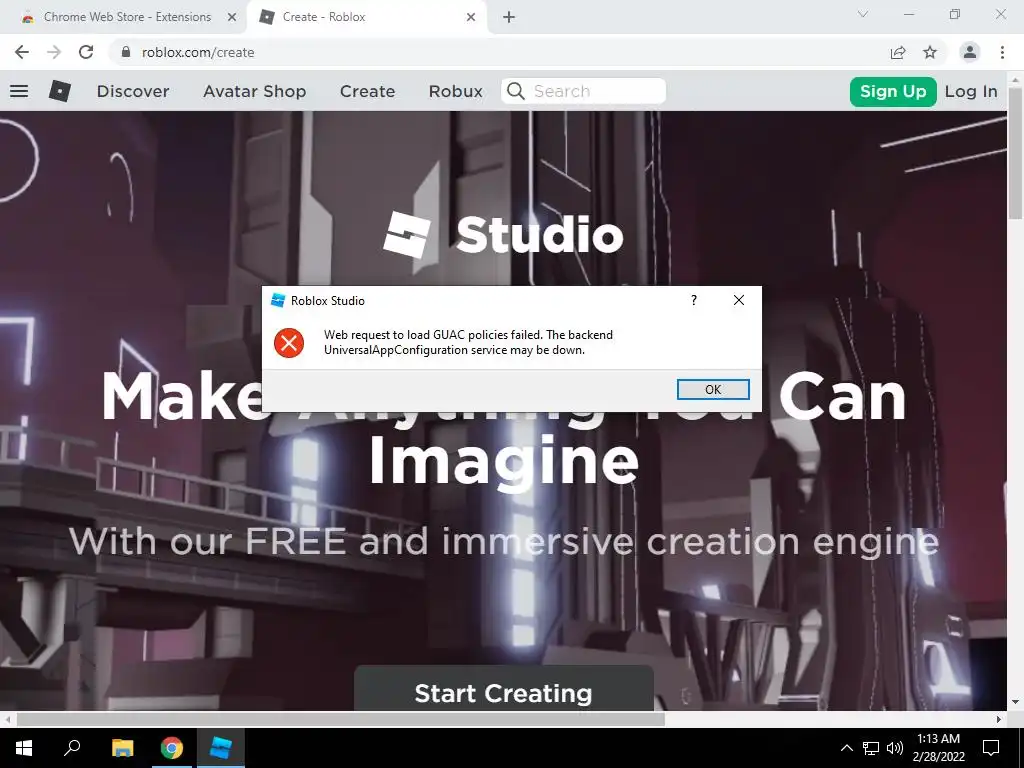
Task: Click the vertical scrollbar down arrow
Action: [1015, 703]
